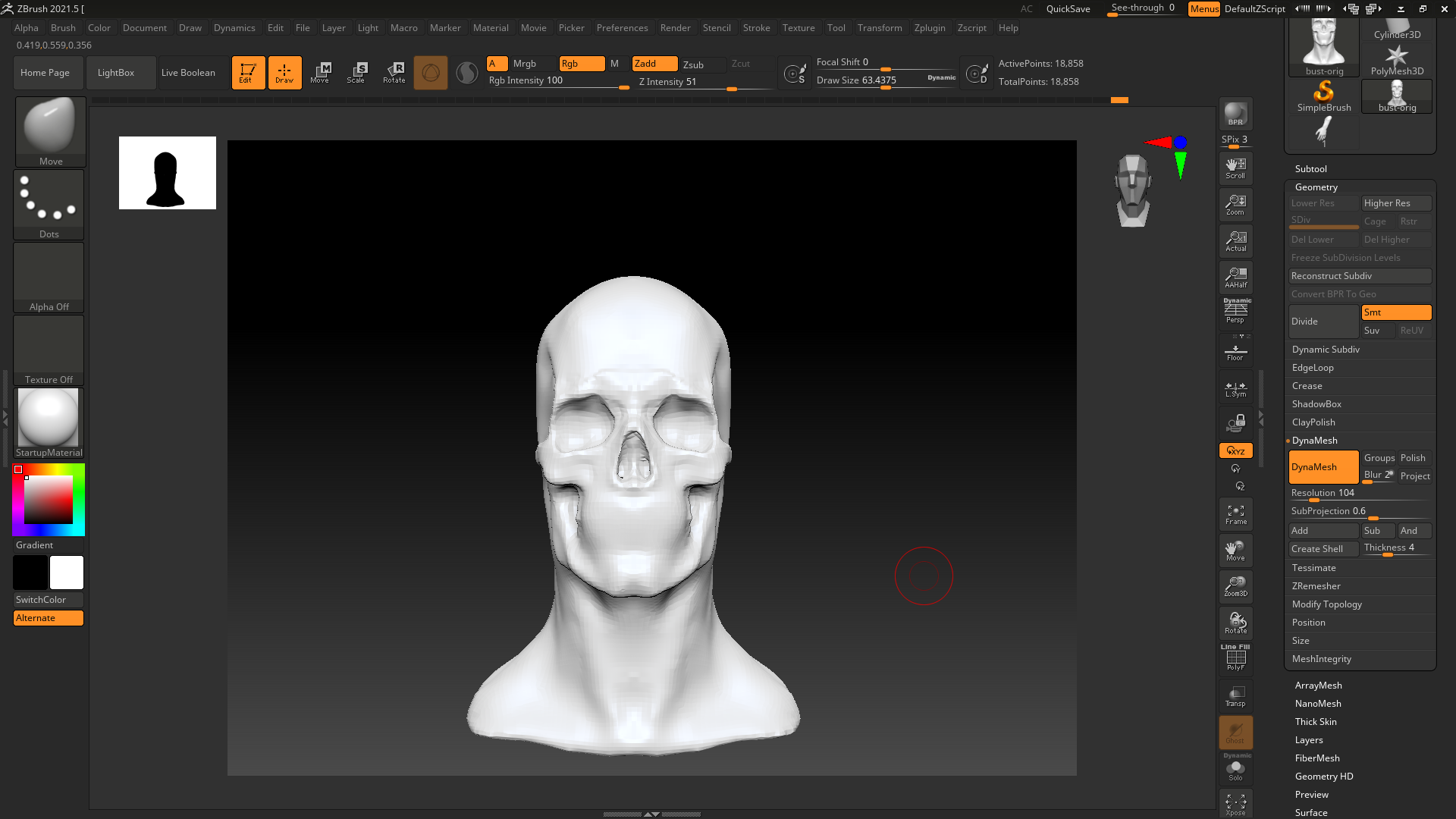Toggle the Floor grid icon
This screenshot has height=819, width=1456.
click(1235, 352)
